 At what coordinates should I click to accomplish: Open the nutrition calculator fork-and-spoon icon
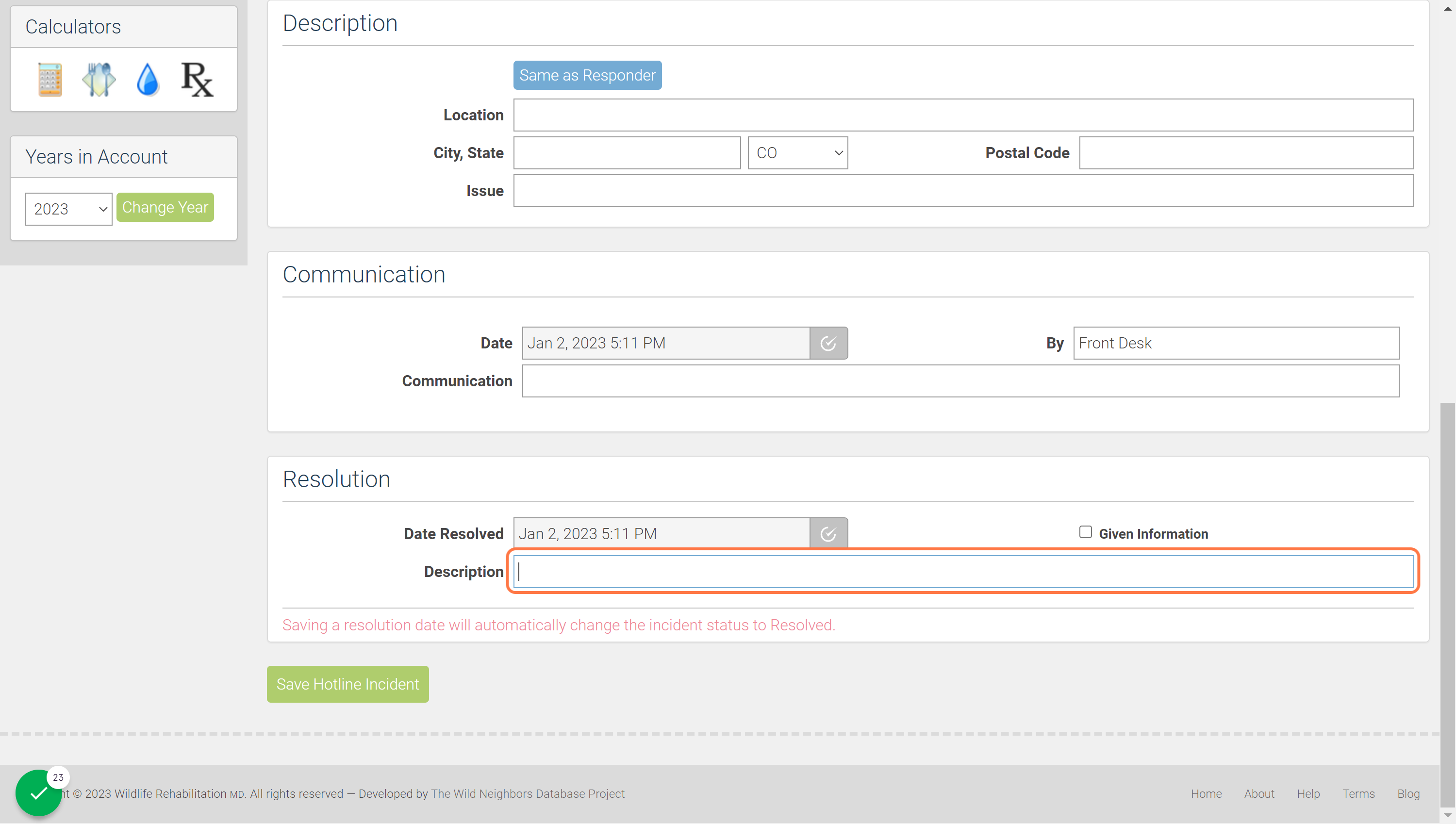coord(99,79)
